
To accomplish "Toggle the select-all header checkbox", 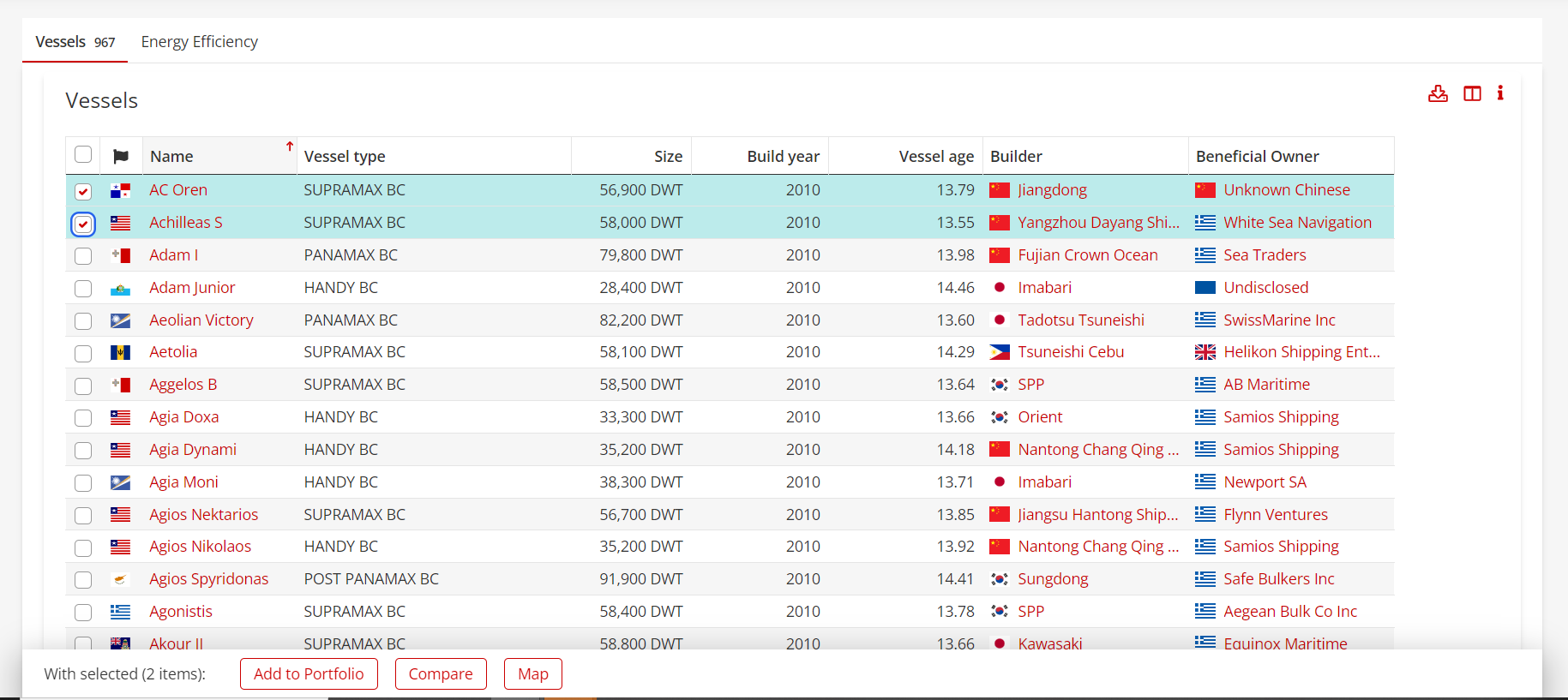I will (83, 155).
